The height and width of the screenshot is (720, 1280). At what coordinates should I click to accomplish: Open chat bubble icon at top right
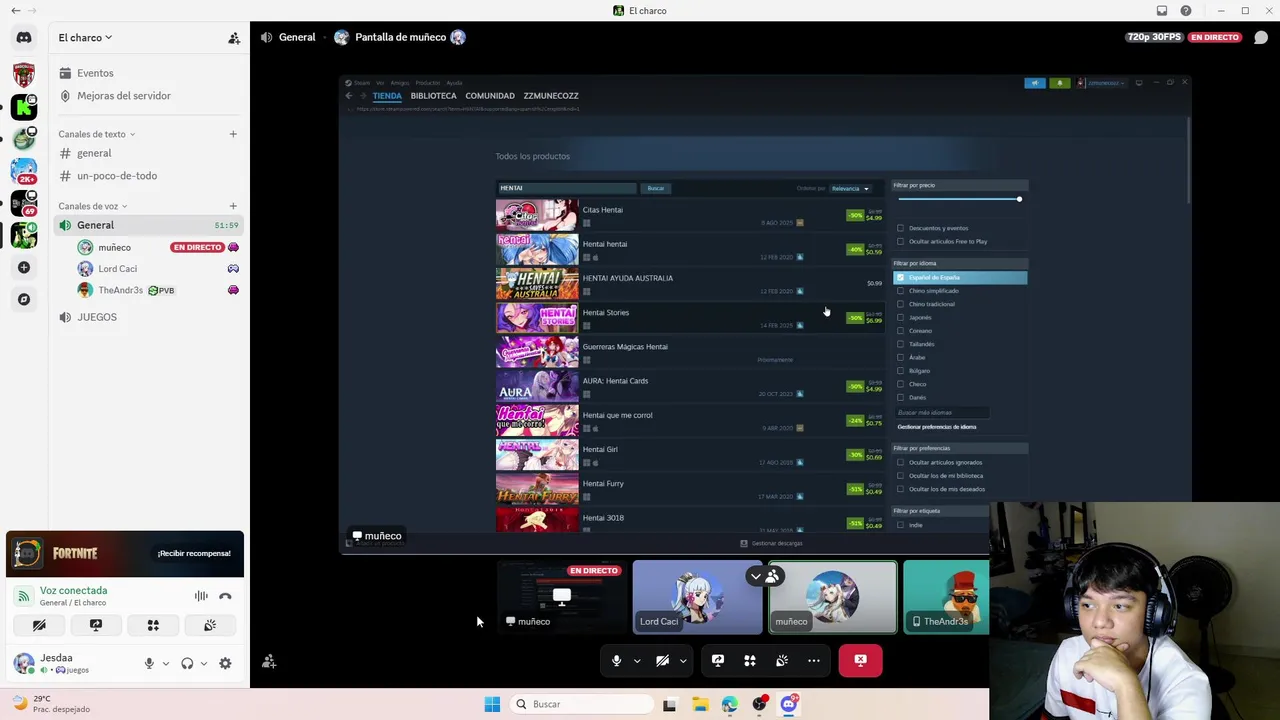1261,37
